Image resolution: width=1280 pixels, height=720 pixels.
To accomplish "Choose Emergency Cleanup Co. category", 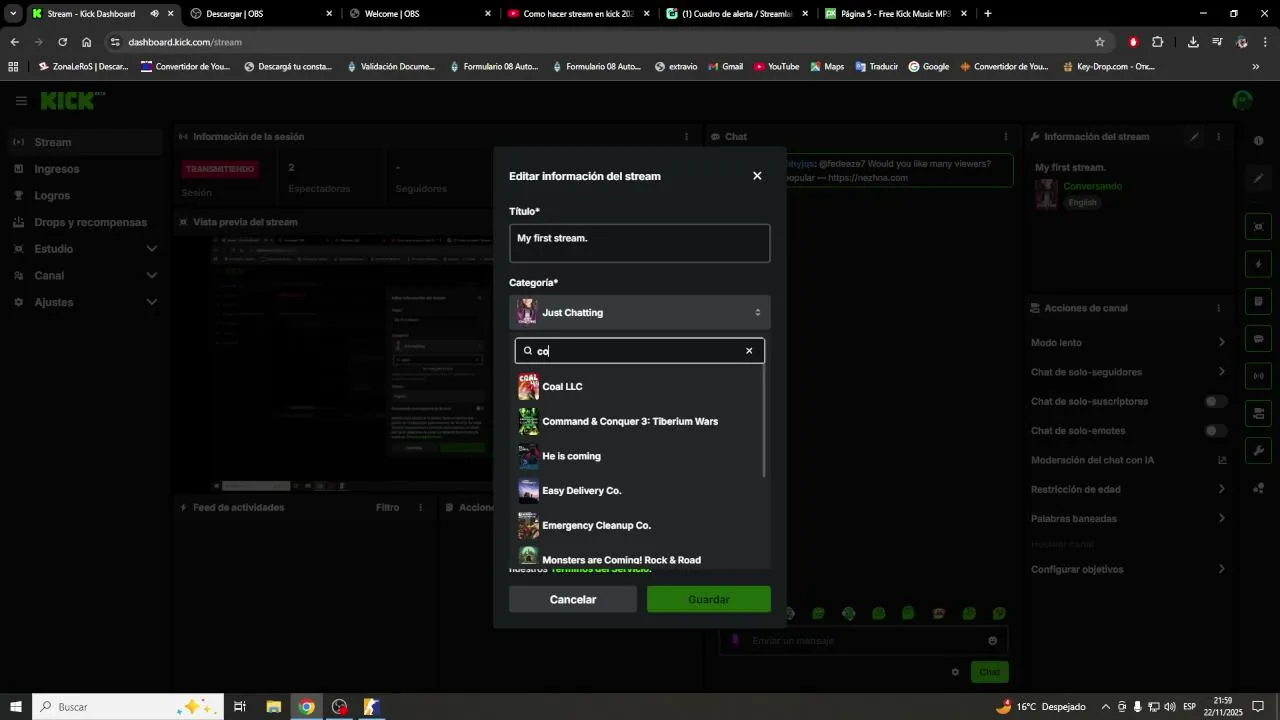I will 640,526.
